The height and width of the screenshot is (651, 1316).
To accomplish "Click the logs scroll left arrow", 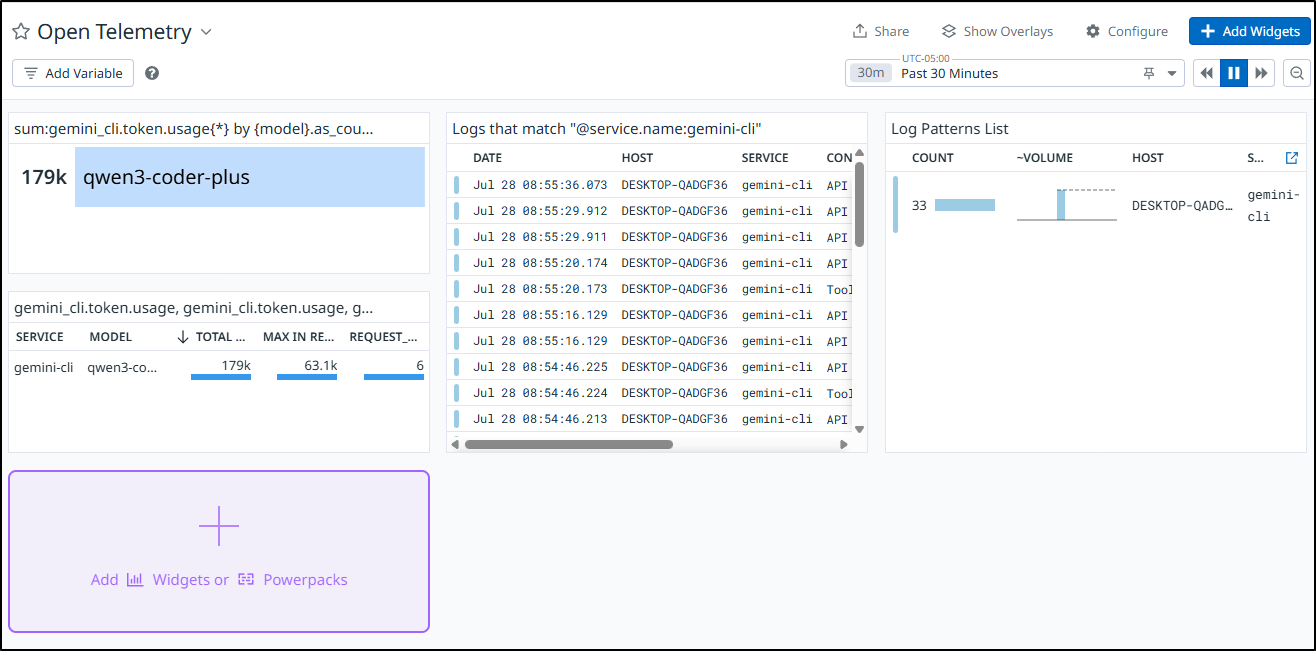I will (x=455, y=444).
